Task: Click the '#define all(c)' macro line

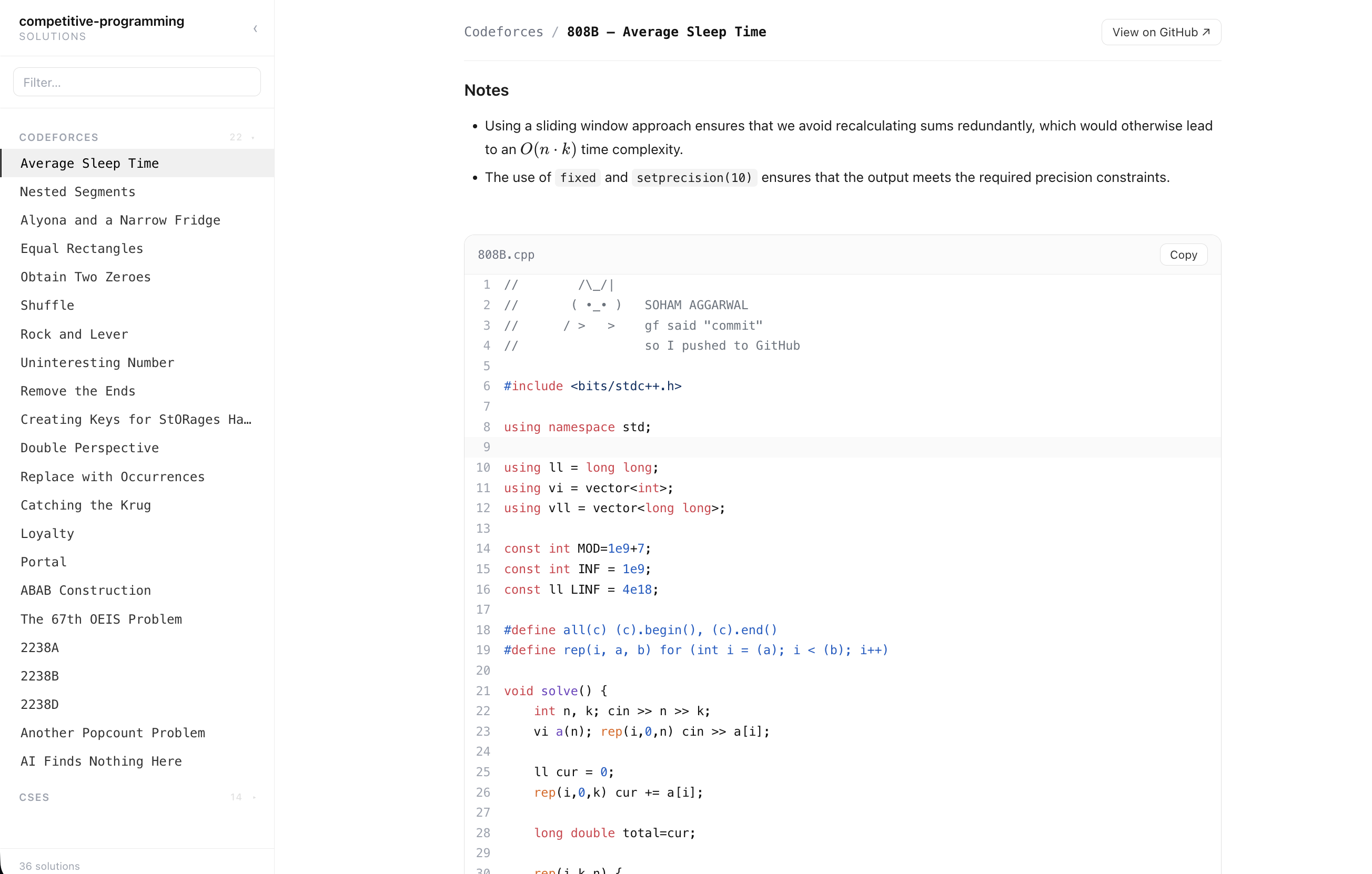Action: pyautogui.click(x=640, y=630)
